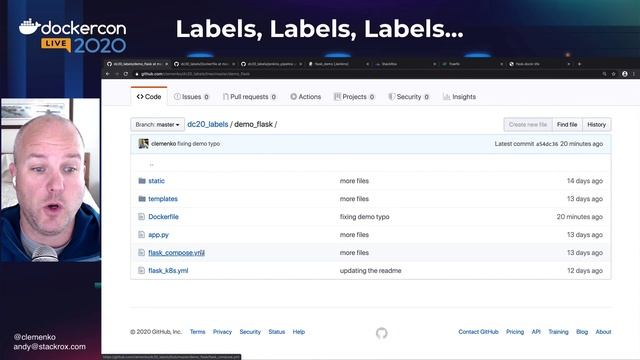This screenshot has width=640, height=360.
Task: Open 'more files' commit on static row
Action: coord(354,181)
